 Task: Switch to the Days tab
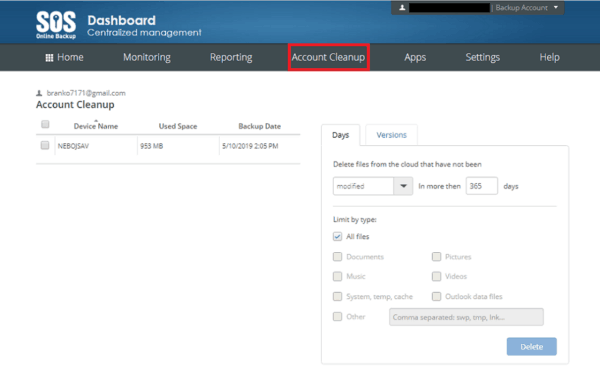click(341, 135)
